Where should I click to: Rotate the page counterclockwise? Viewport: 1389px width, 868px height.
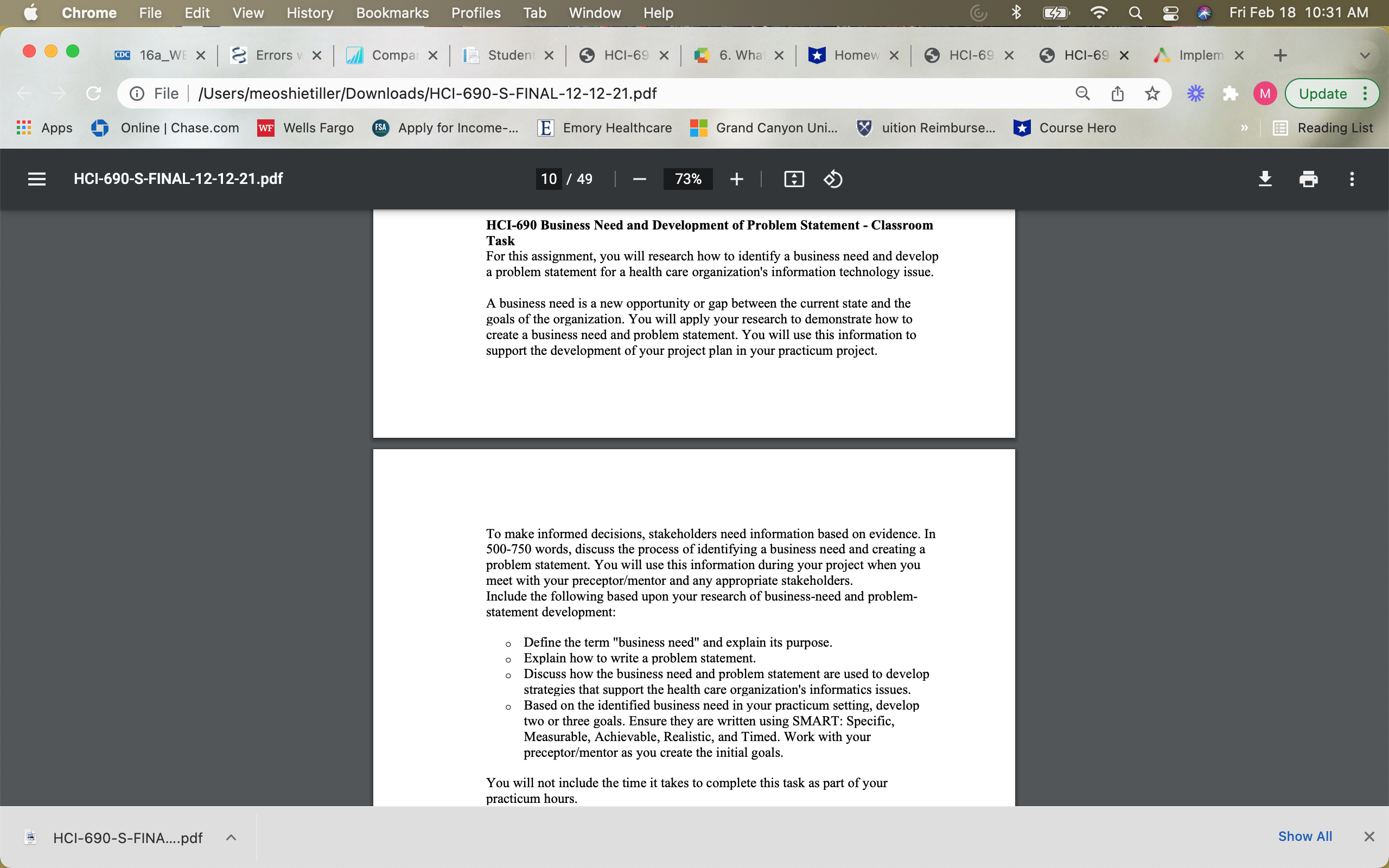(832, 179)
